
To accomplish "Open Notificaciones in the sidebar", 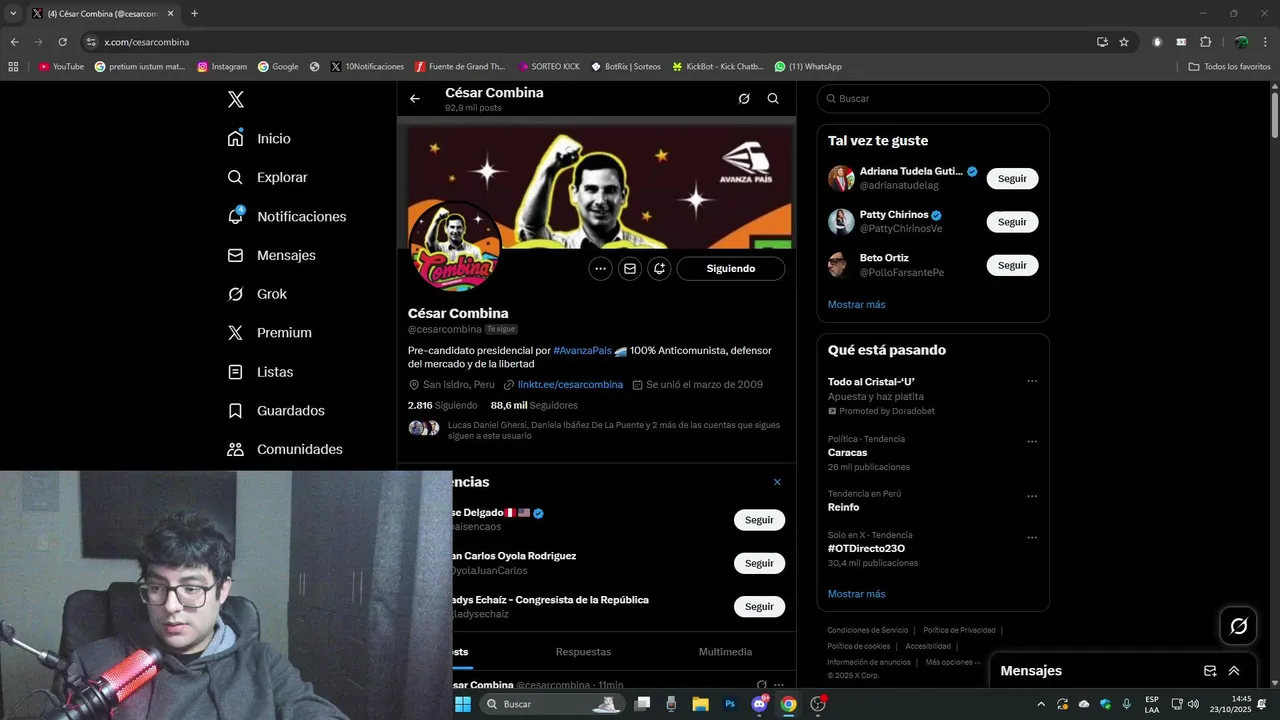I will [286, 216].
